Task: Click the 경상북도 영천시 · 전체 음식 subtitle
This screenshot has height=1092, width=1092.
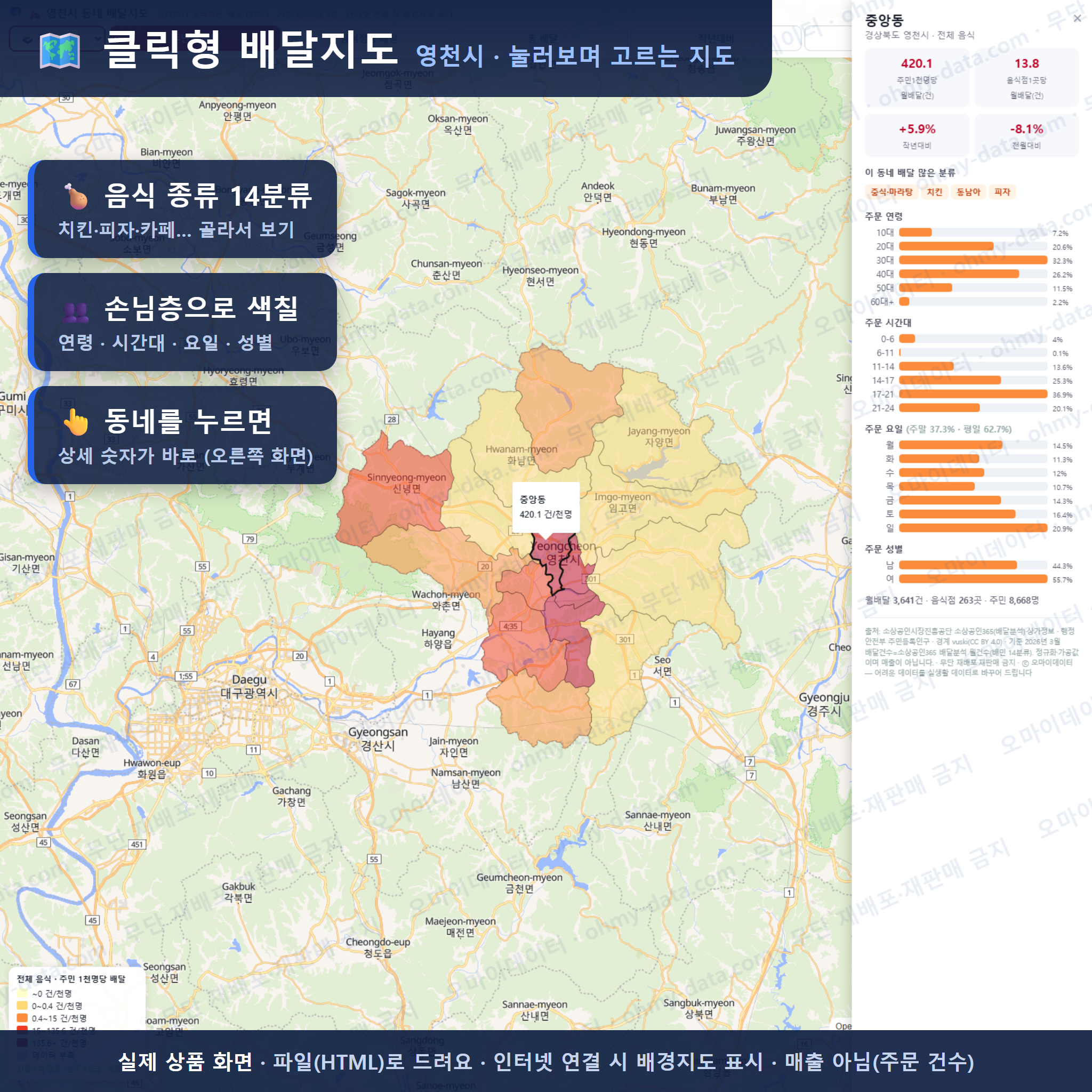Action: (920, 35)
